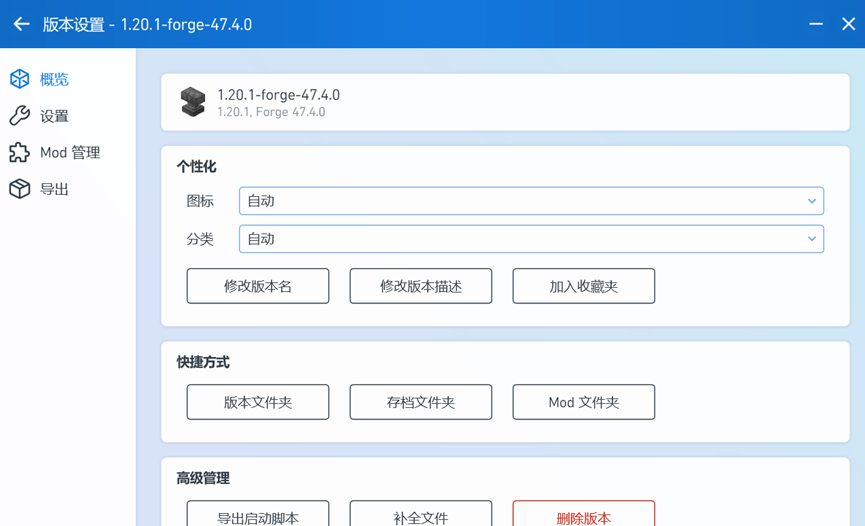Viewport: 865px width, 526px height.
Task: Click the 概览 cube icon in the sidebar
Action: click(19, 79)
